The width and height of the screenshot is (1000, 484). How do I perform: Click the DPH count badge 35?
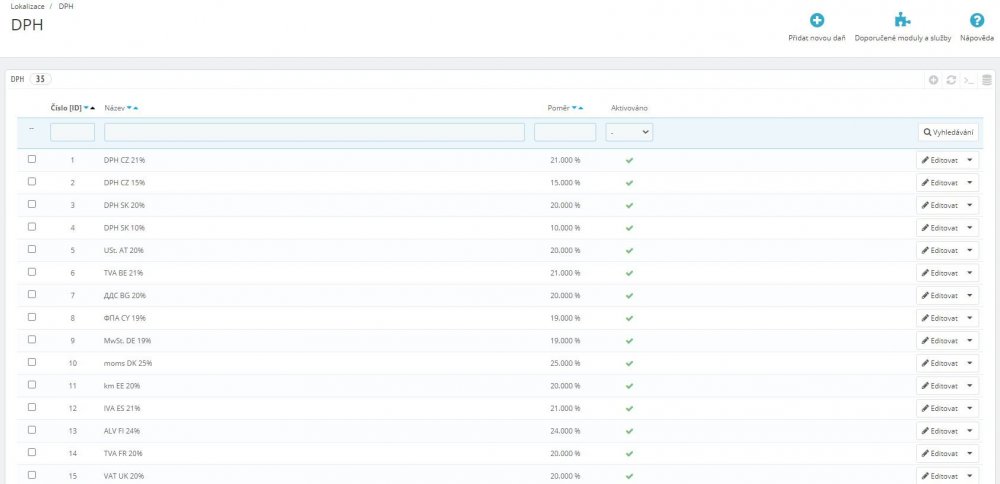coord(40,79)
